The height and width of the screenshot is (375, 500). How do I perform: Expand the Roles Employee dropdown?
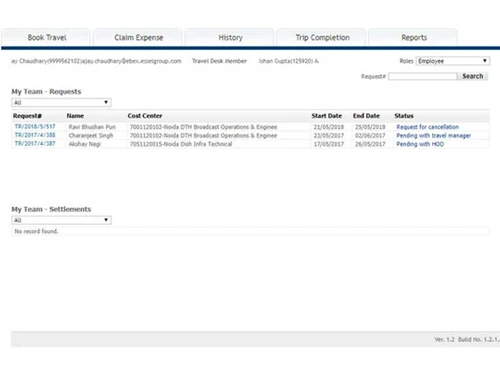coord(453,61)
